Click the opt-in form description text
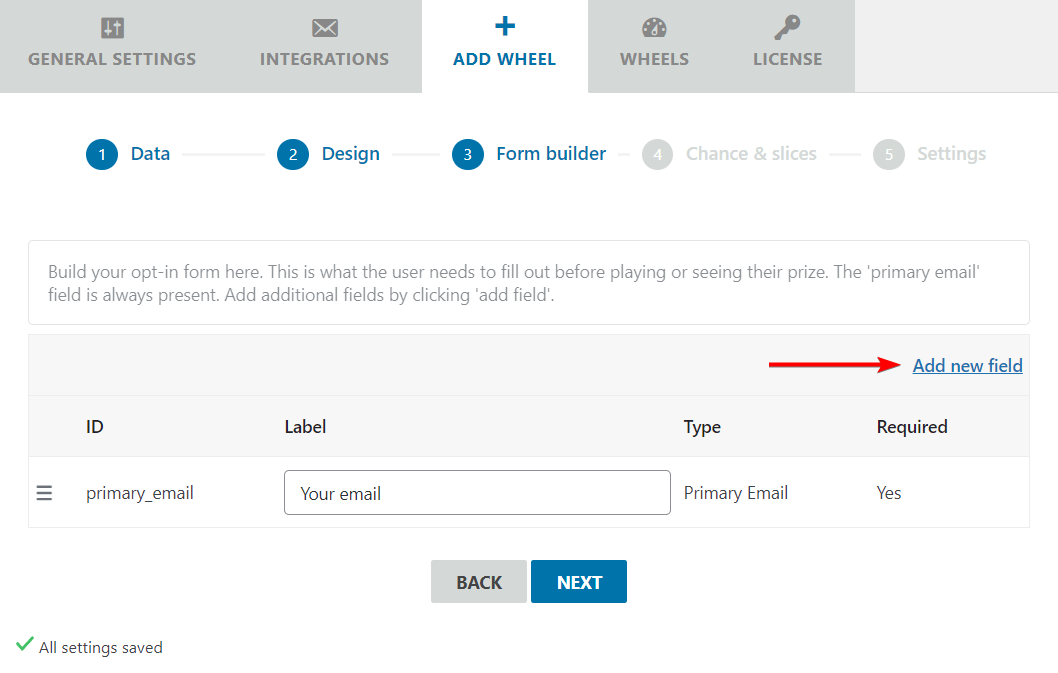Viewport: 1058px width, 673px height. (513, 283)
